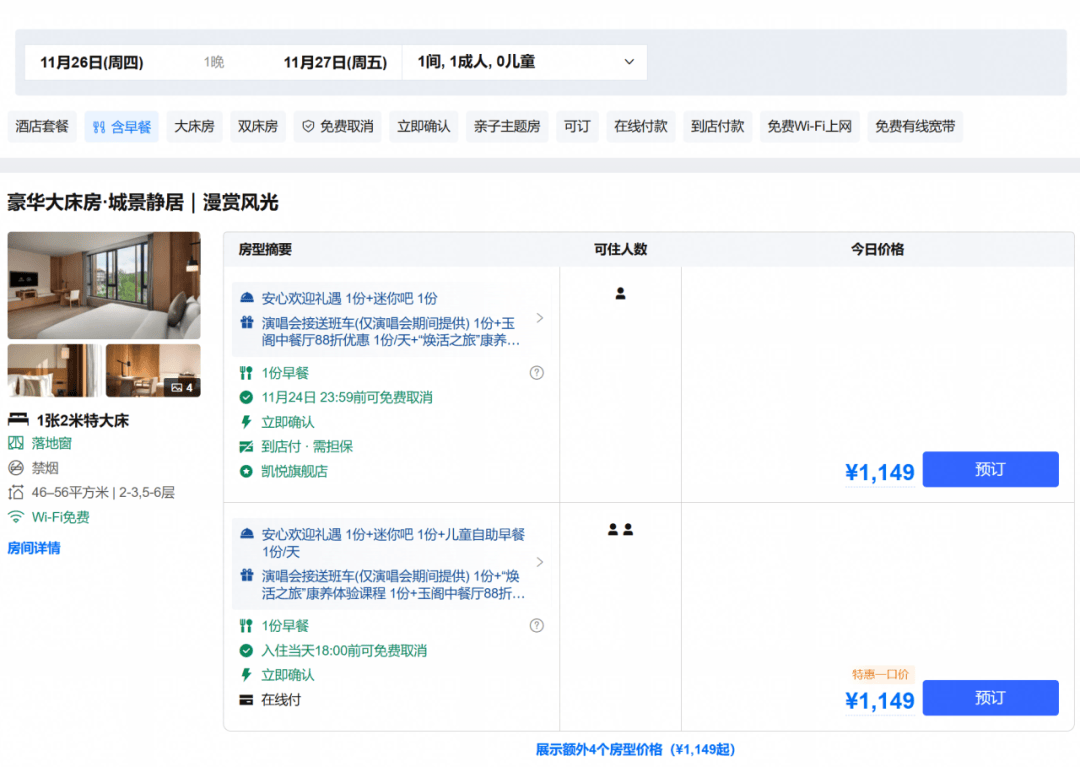Click the 可订 availability filter
1080x767 pixels.
click(577, 127)
